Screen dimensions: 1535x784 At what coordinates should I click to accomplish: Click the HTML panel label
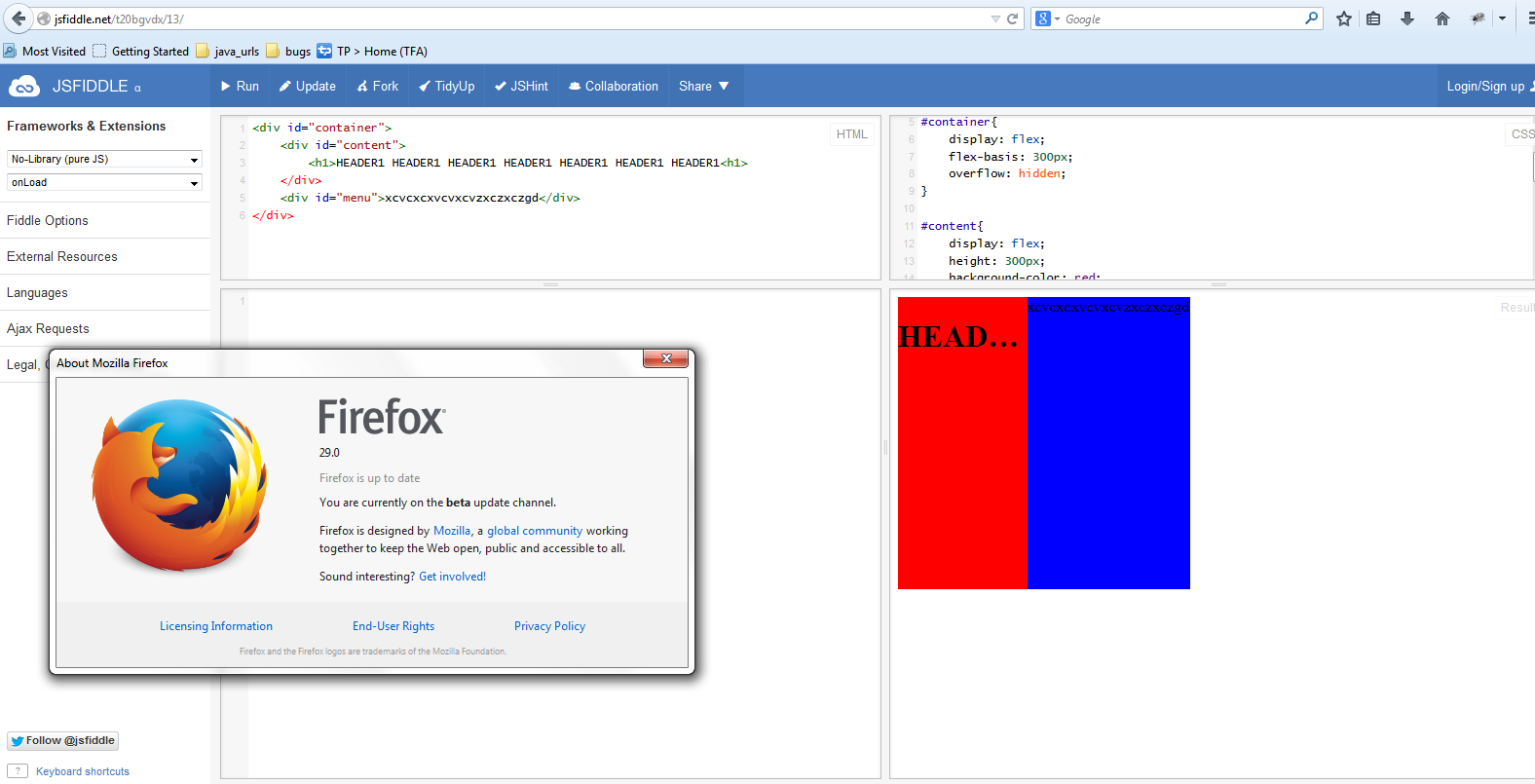851,134
